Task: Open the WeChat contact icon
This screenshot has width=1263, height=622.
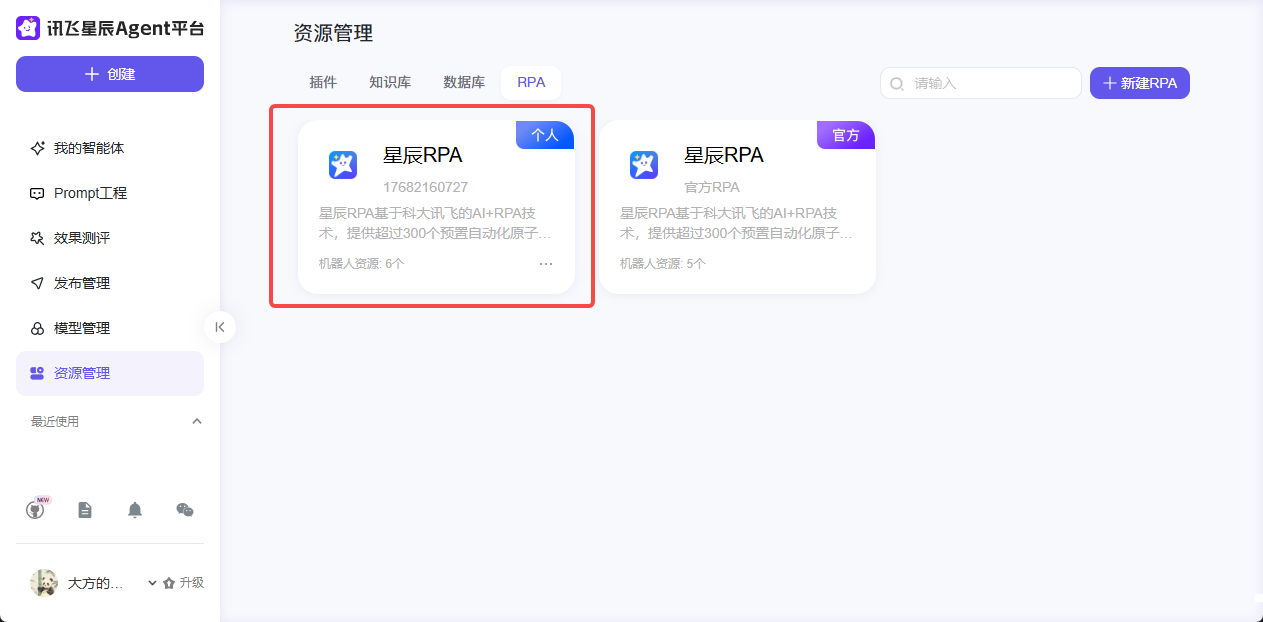Action: [x=184, y=509]
